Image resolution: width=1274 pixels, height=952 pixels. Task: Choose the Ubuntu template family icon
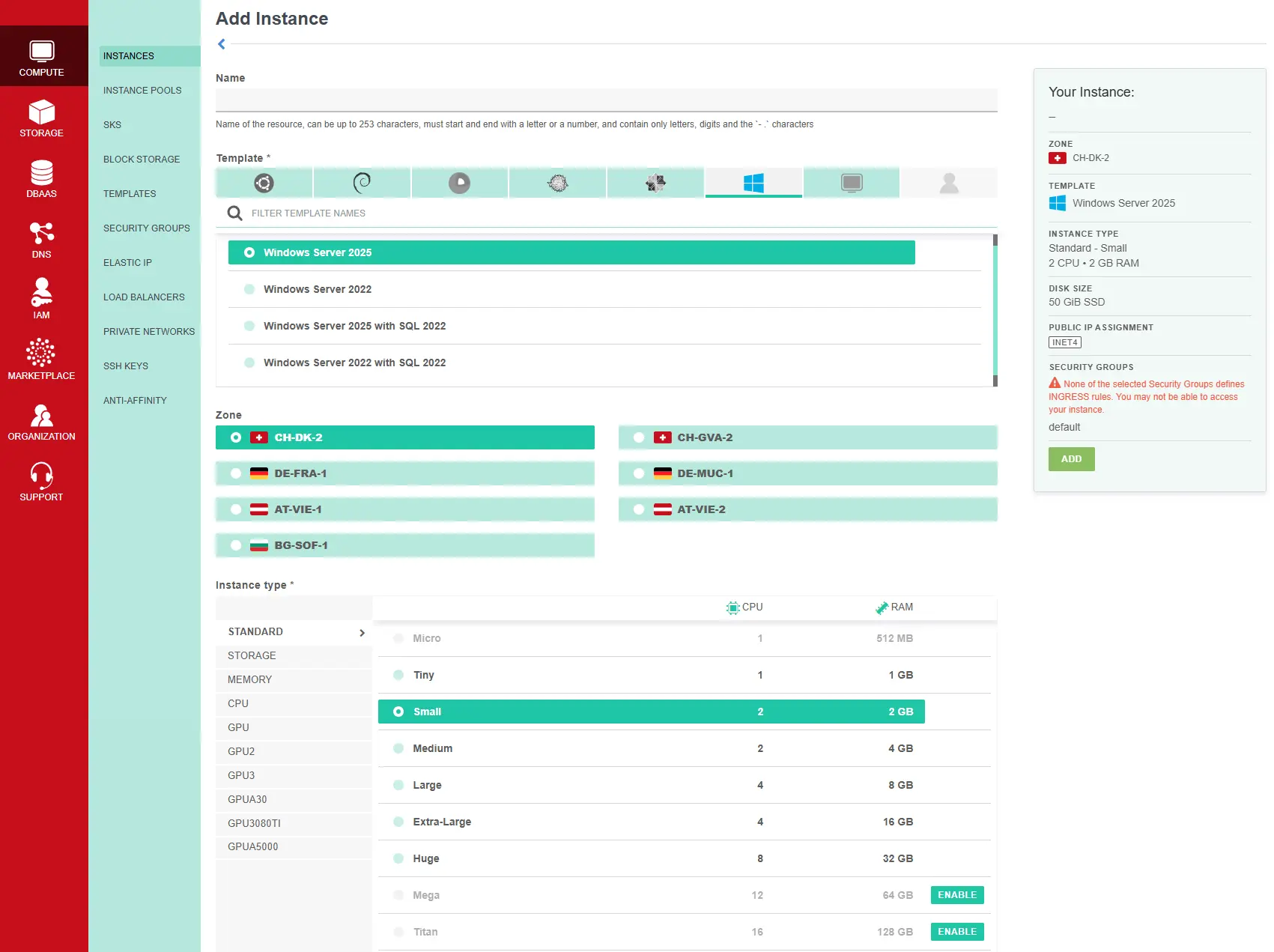pyautogui.click(x=264, y=183)
